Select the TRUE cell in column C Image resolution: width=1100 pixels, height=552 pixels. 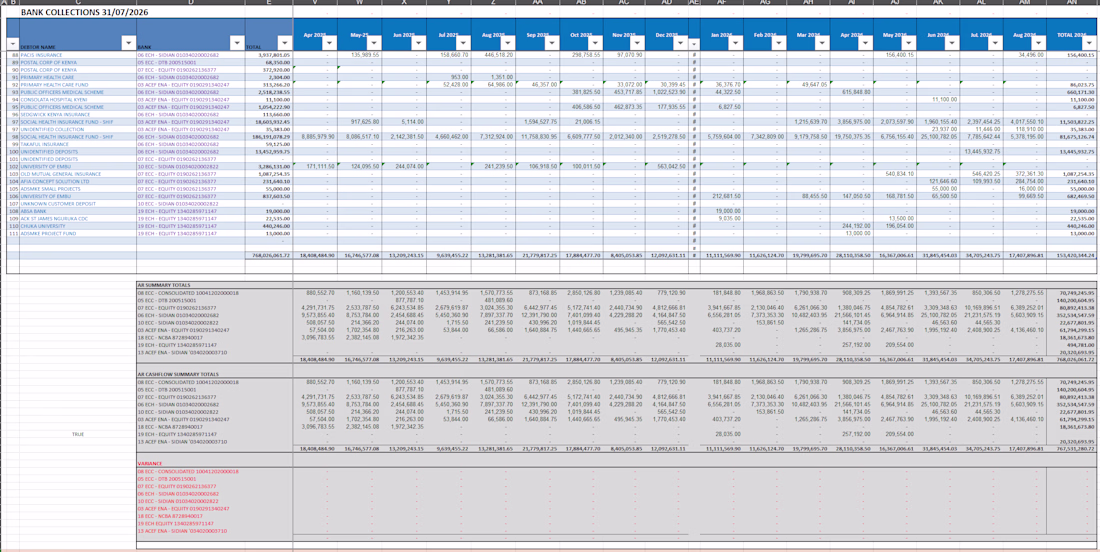pos(78,434)
